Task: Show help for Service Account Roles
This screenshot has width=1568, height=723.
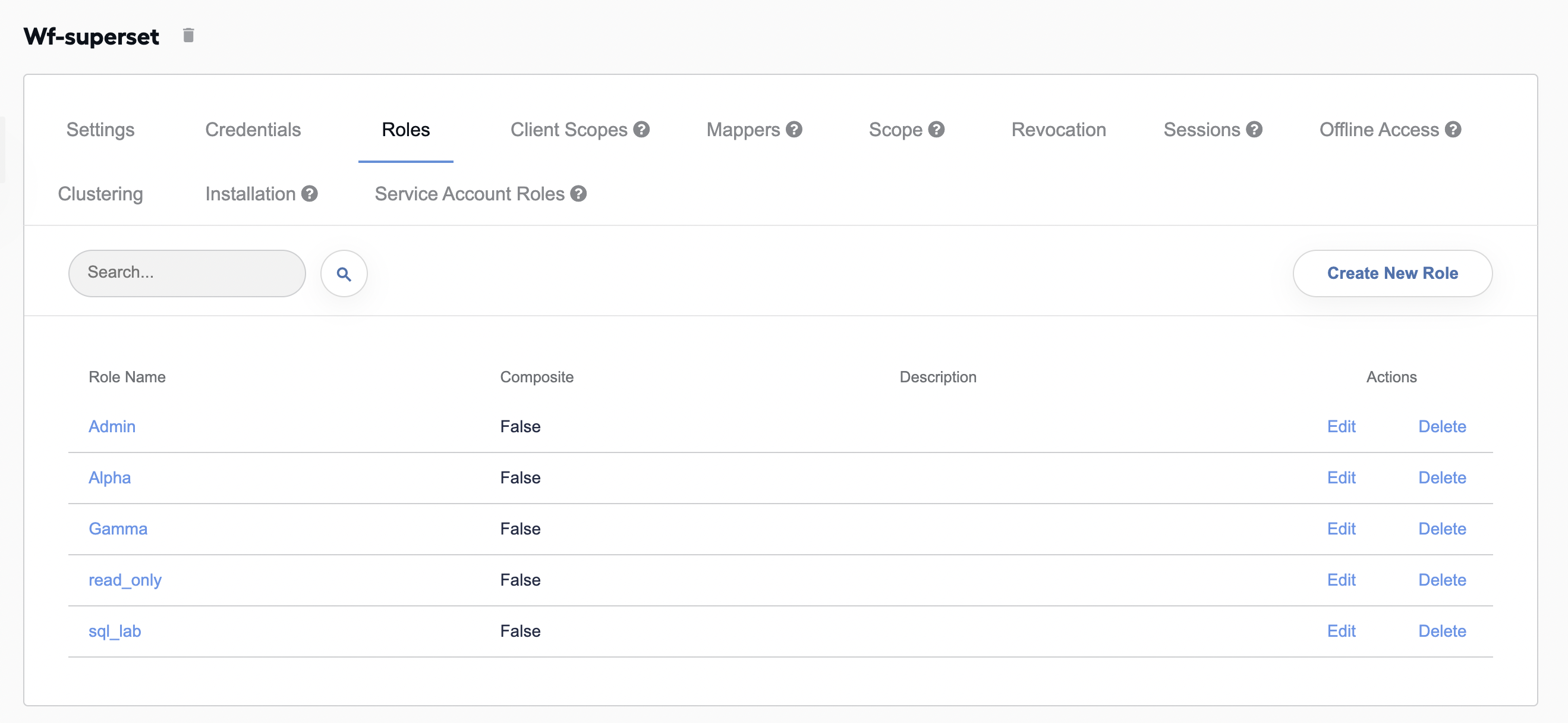Action: [x=578, y=193]
